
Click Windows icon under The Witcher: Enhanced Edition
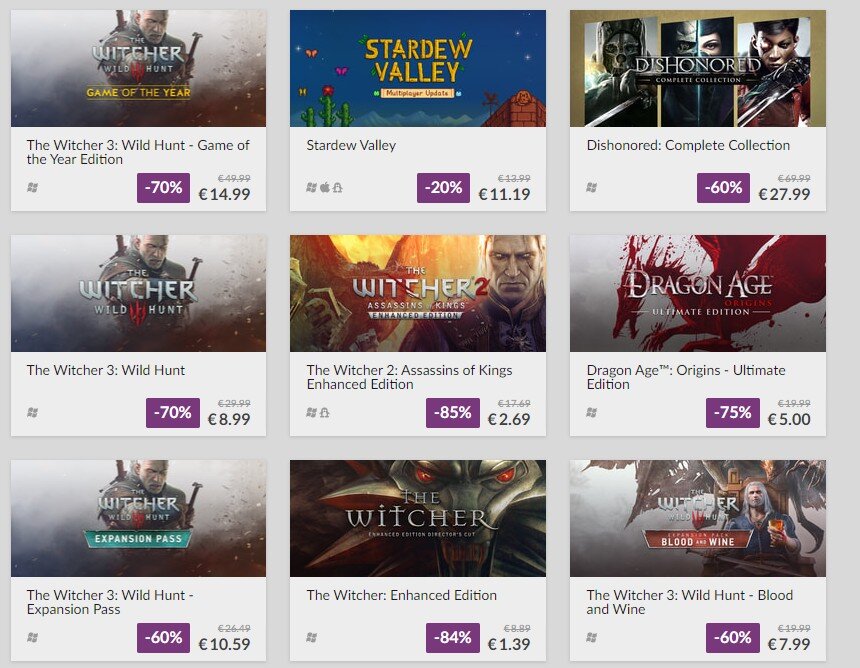(x=312, y=638)
